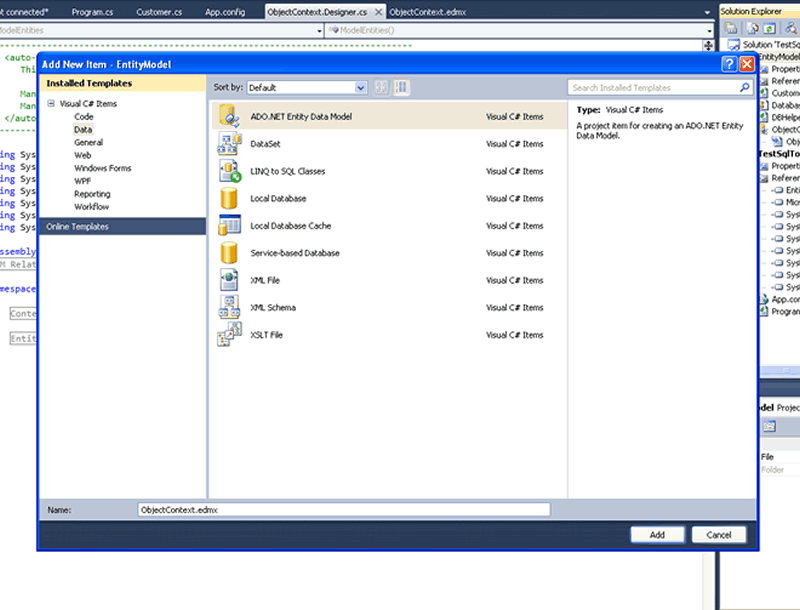Select the Windows Forms category
800x610 pixels.
coord(103,168)
